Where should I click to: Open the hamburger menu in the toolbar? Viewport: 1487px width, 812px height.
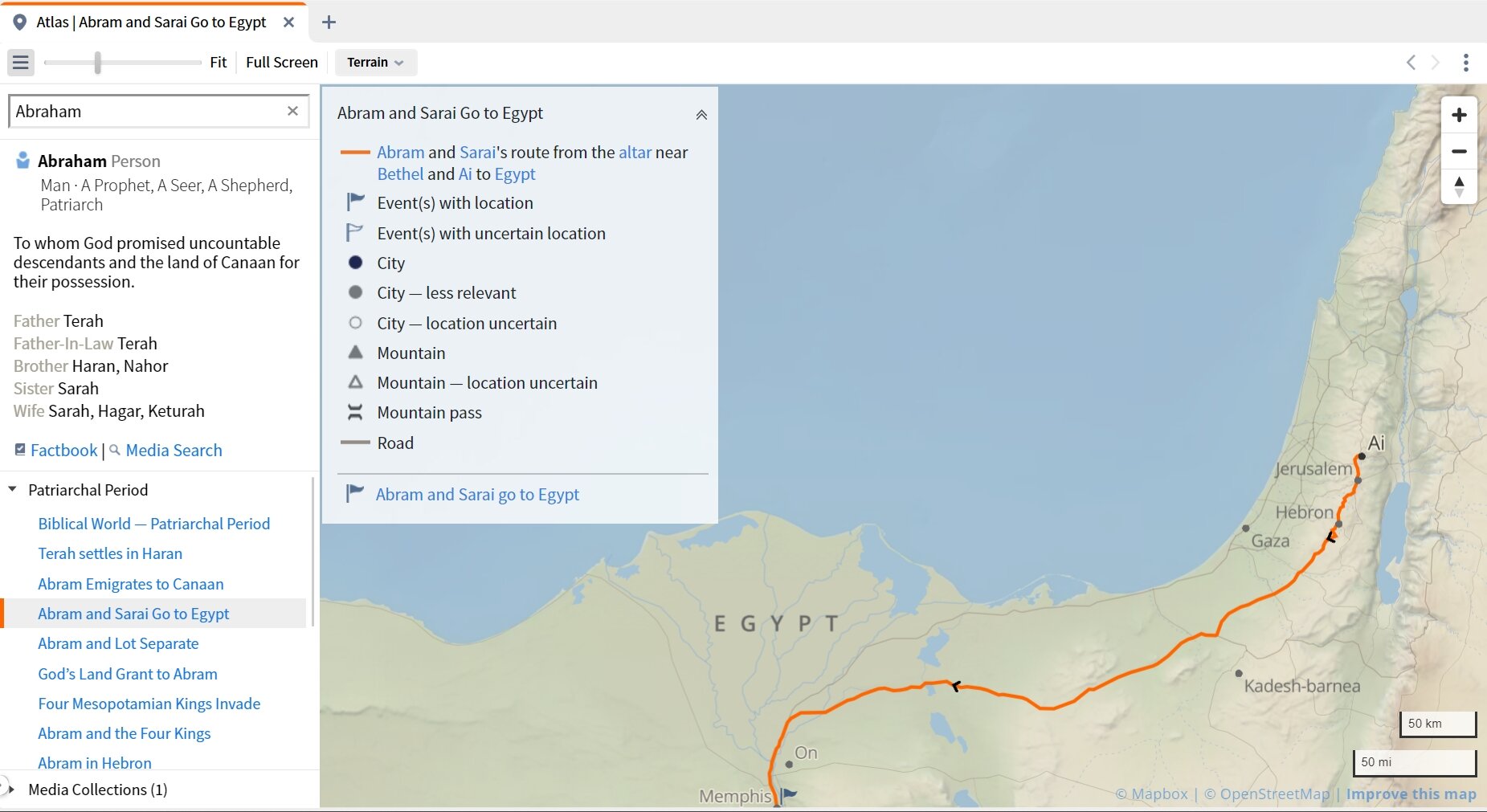[21, 62]
